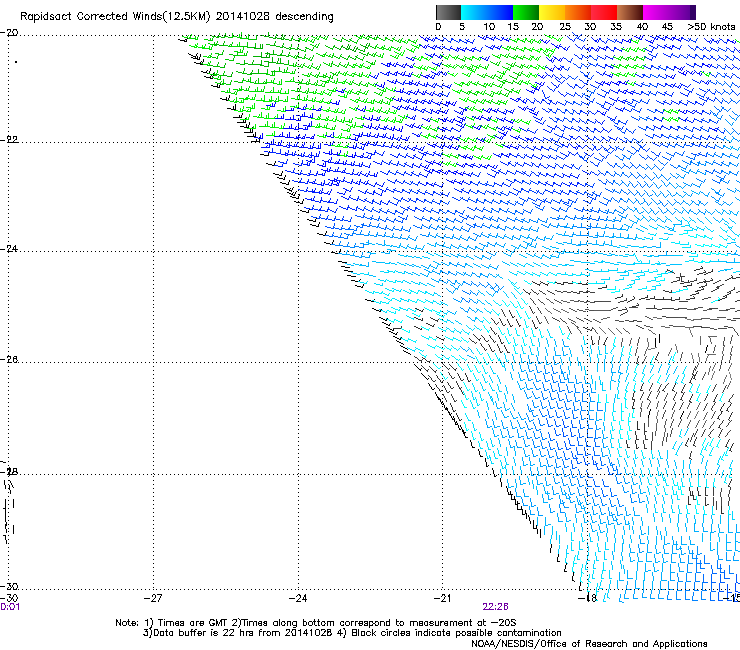Click the magenta-purple 40-50 knots color swatch
The height and width of the screenshot is (650, 740).
point(669,12)
